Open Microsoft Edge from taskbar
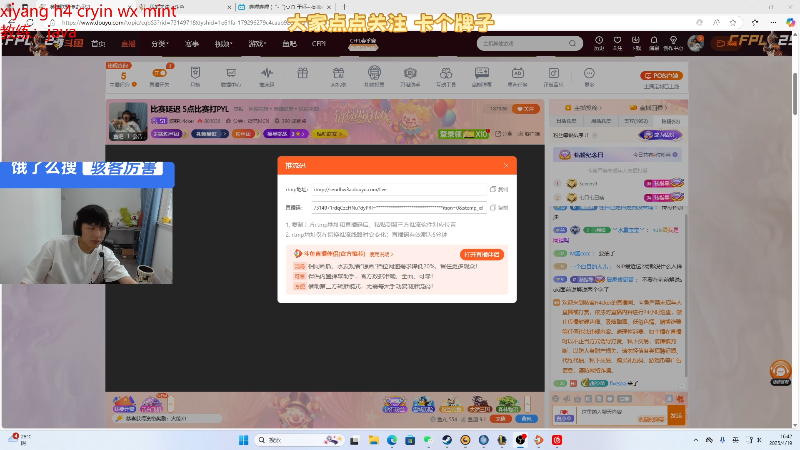Screen dimensions: 800x450 [x=392, y=440]
